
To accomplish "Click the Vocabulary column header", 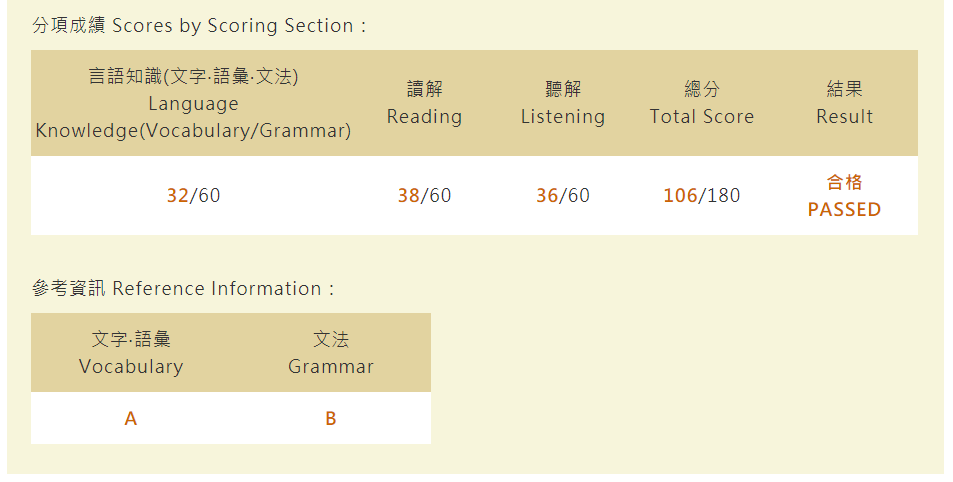I will click(131, 353).
